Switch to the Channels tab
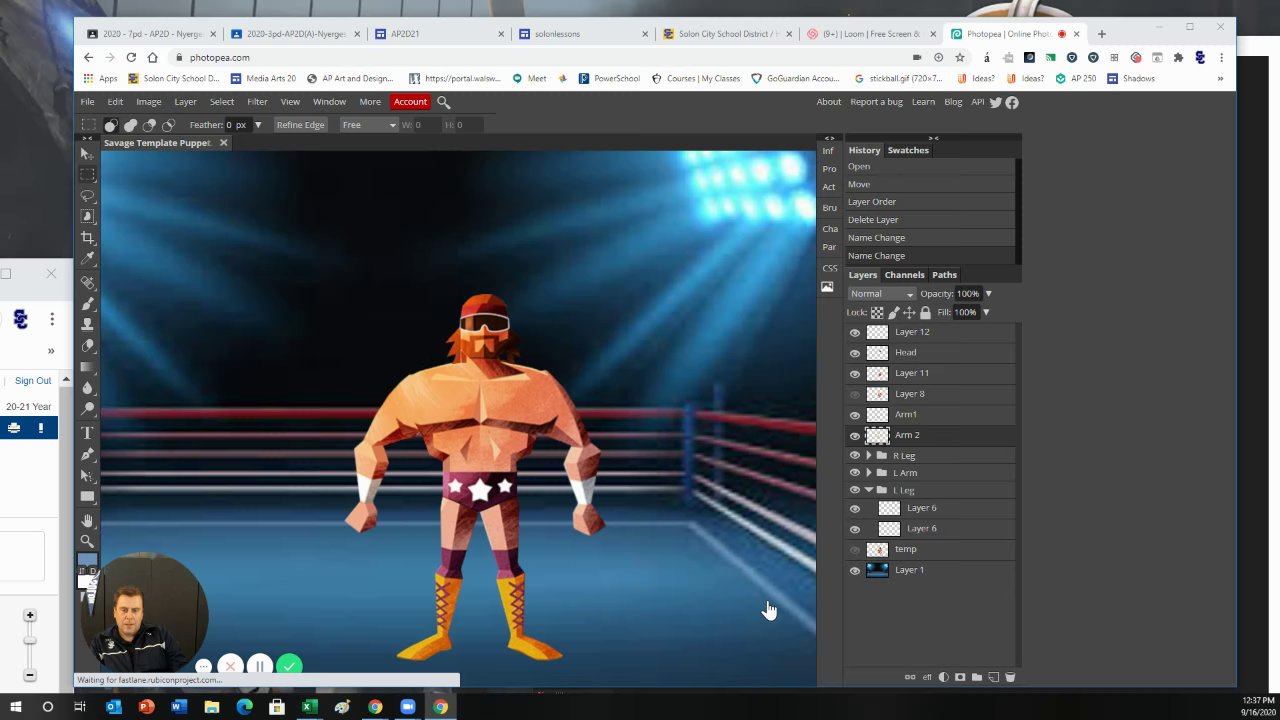This screenshot has height=720, width=1280. 904,275
